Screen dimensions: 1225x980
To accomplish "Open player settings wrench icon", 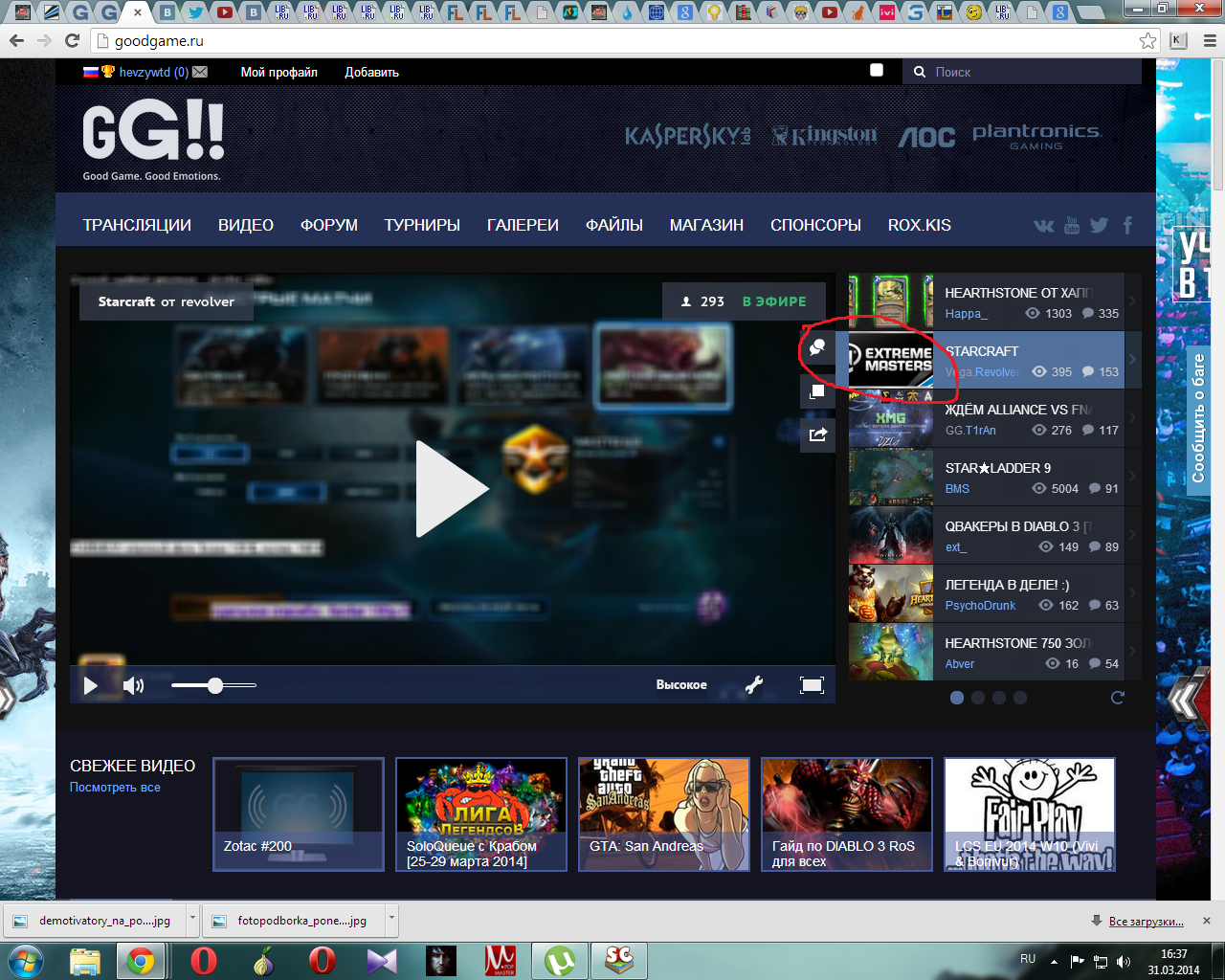I will (754, 684).
